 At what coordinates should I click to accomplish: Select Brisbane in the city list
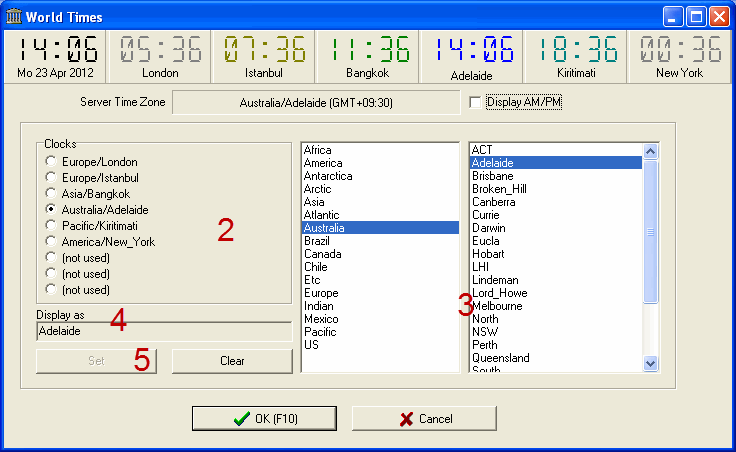pyautogui.click(x=556, y=176)
